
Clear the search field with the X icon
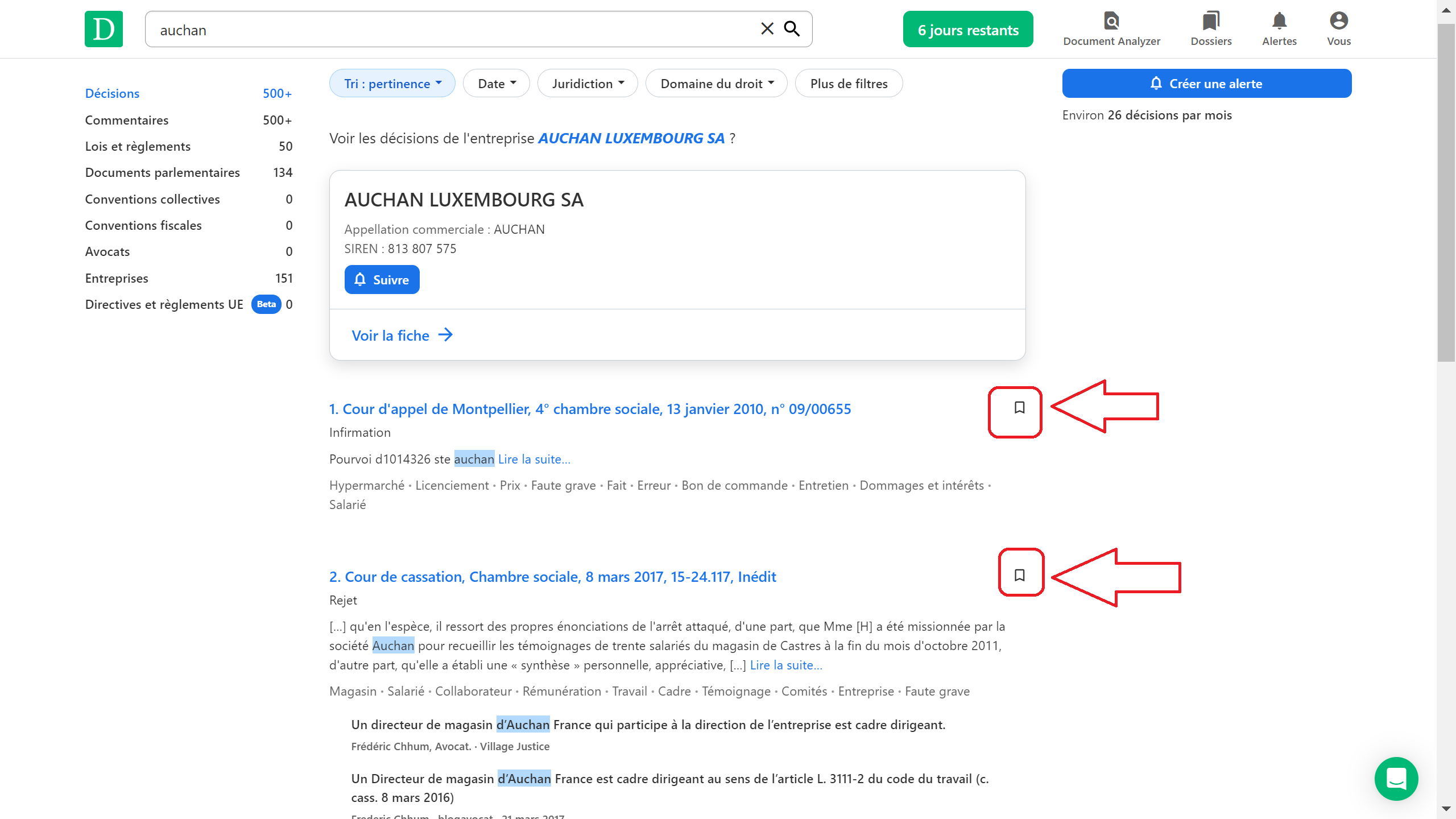[x=767, y=29]
